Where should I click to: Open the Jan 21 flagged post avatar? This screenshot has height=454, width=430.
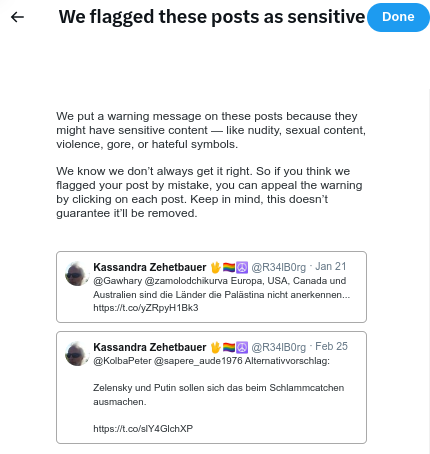point(77,274)
